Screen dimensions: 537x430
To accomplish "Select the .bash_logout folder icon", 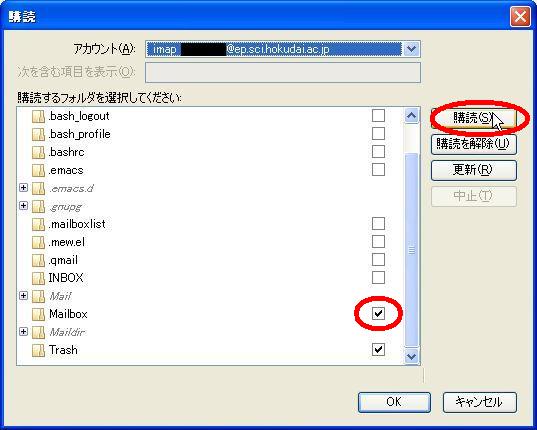I will click(38, 116).
